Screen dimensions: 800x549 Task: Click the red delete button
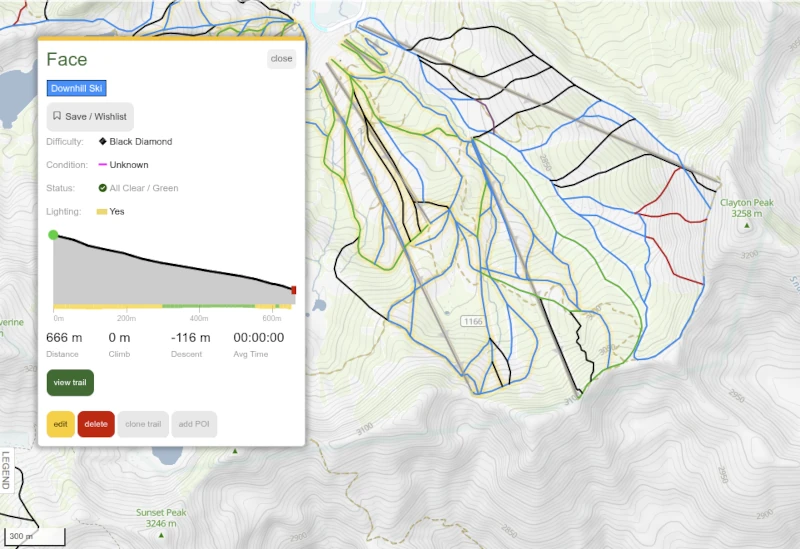pyautogui.click(x=96, y=424)
